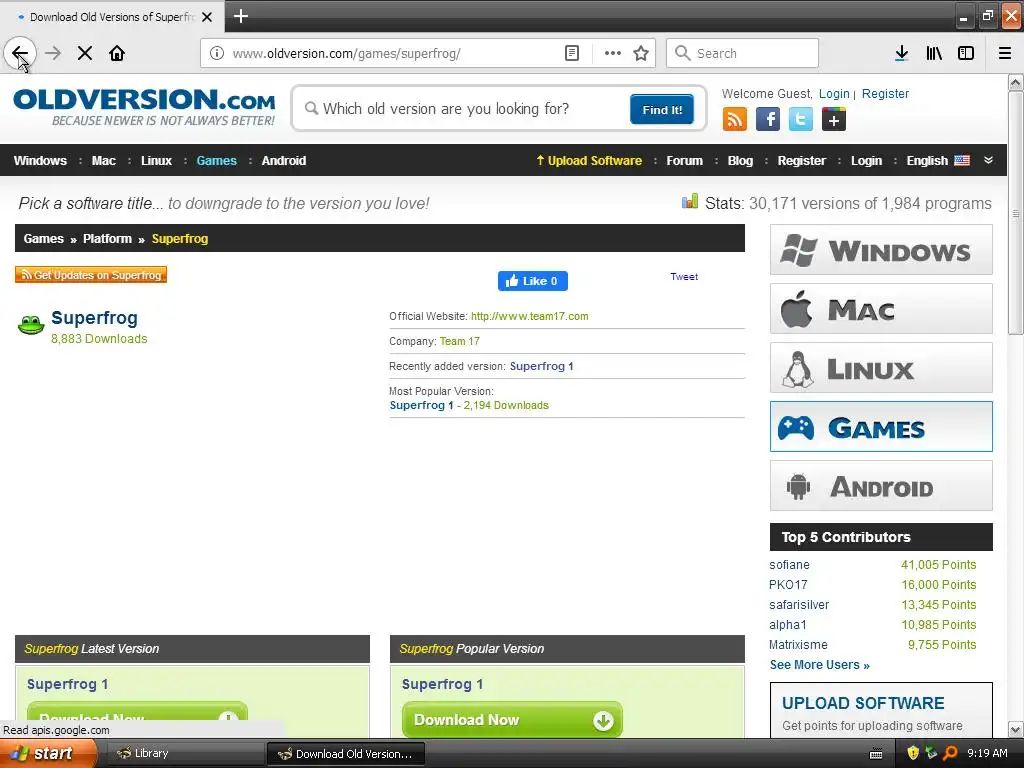
Task: Click Platform in the breadcrumb
Action: pyautogui.click(x=107, y=238)
